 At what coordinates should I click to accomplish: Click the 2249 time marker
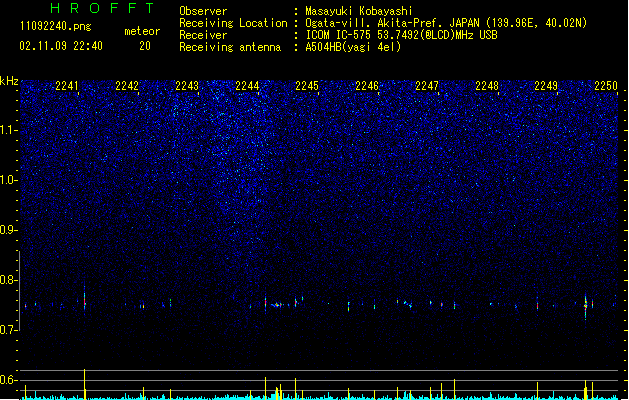(546, 86)
